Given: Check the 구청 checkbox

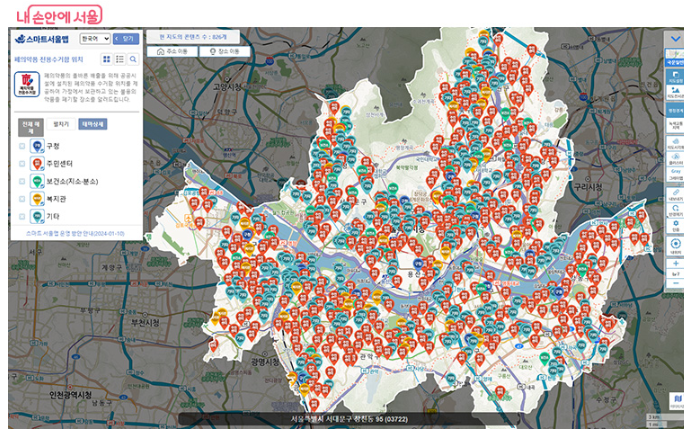Looking at the screenshot, I should coord(22,146).
